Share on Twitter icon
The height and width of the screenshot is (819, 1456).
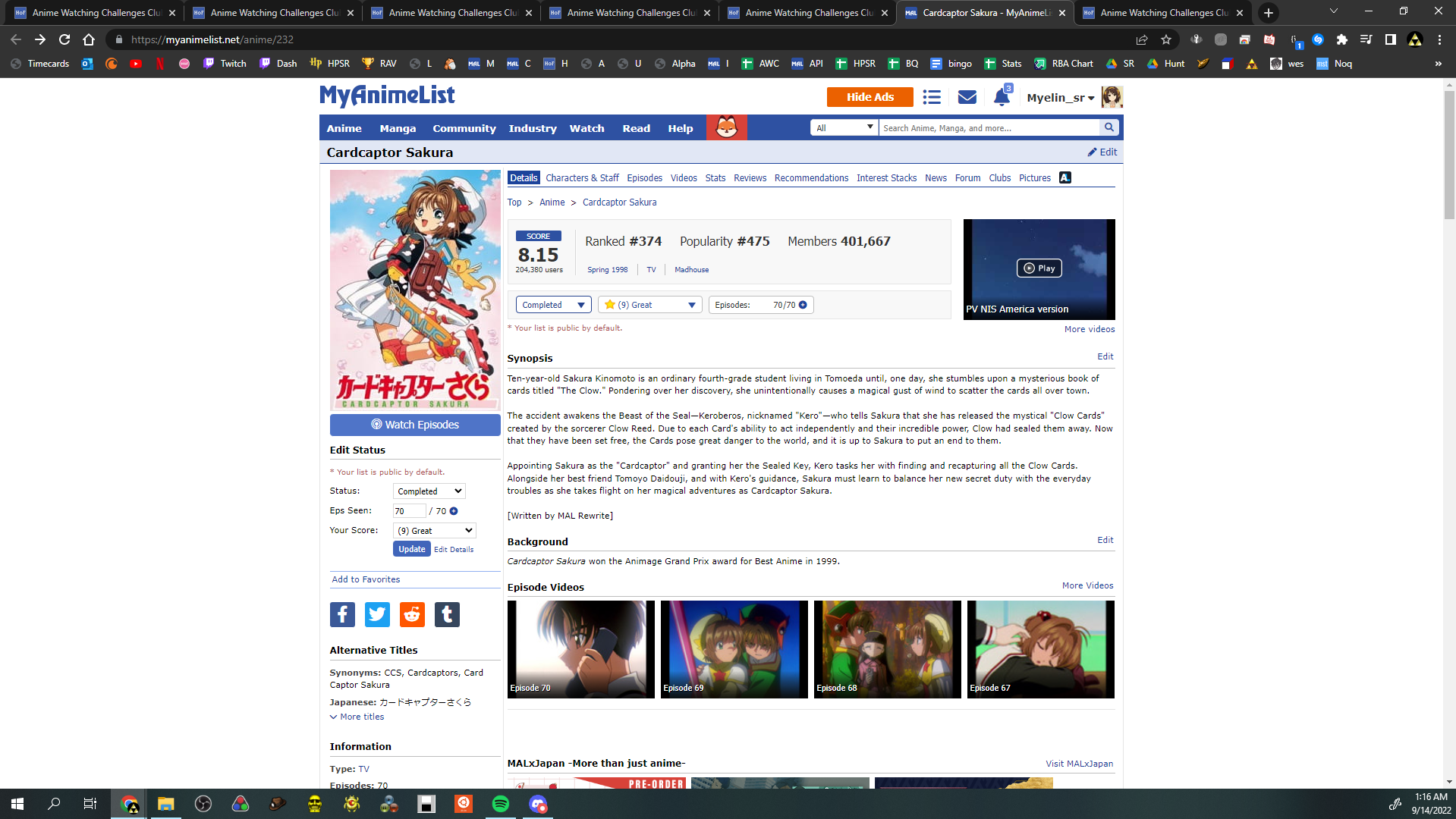point(377,614)
